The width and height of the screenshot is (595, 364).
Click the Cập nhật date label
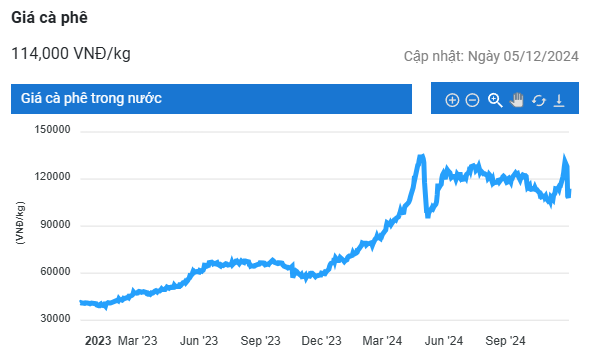(491, 56)
